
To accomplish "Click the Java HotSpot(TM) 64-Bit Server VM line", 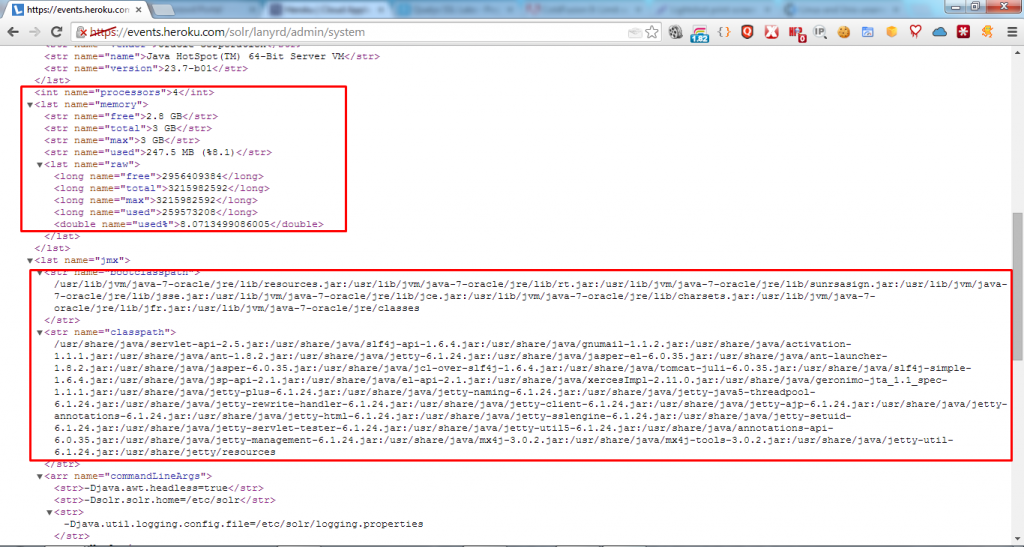I will tap(212, 56).
